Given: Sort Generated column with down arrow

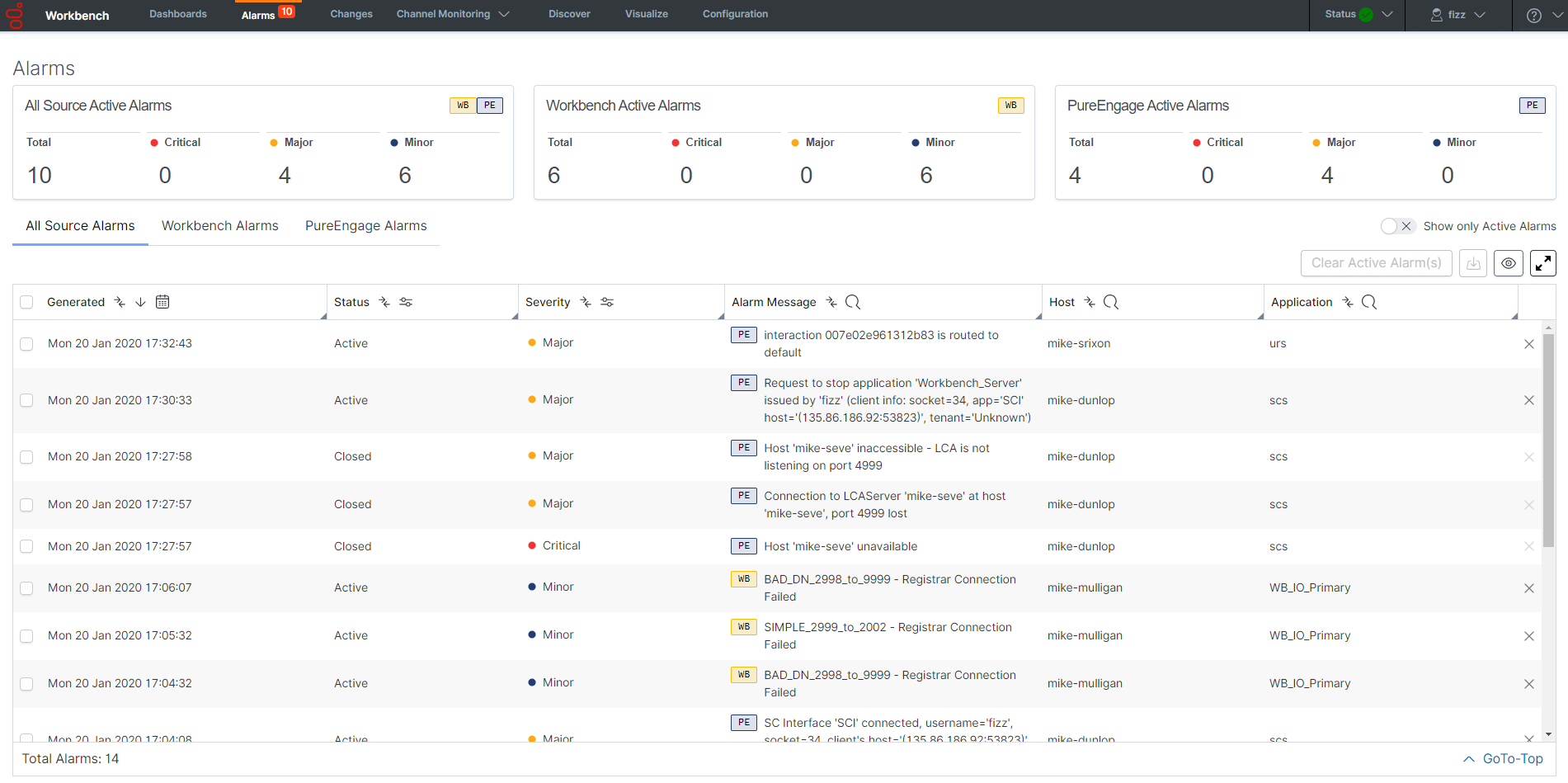Looking at the screenshot, I should (x=140, y=302).
